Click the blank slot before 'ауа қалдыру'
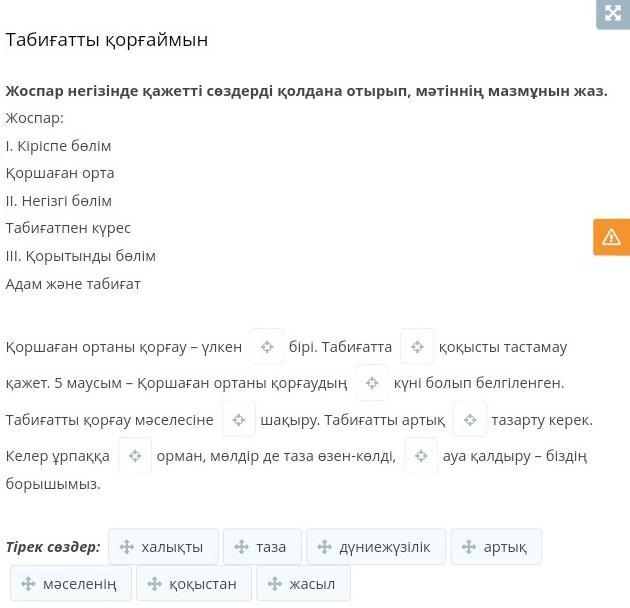Image resolution: width=630 pixels, height=608 pixels. click(421, 456)
